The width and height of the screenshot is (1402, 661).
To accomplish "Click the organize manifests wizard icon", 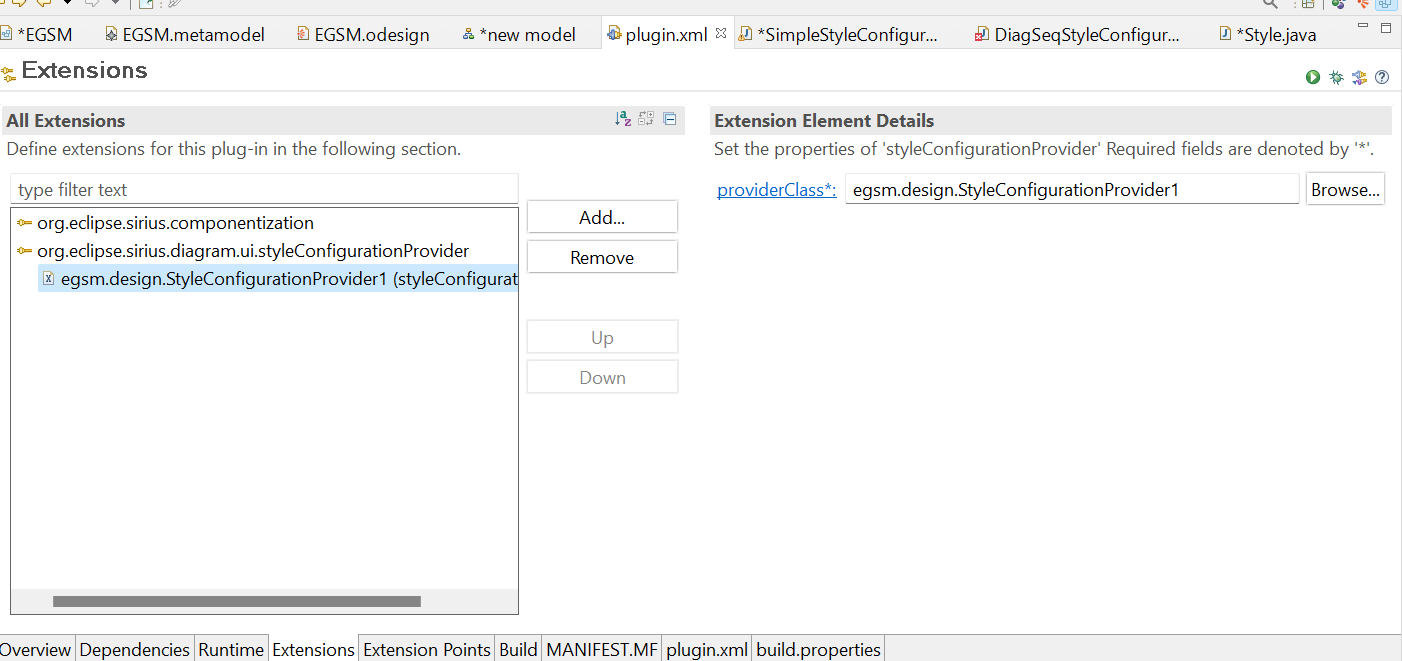I will pos(1359,77).
